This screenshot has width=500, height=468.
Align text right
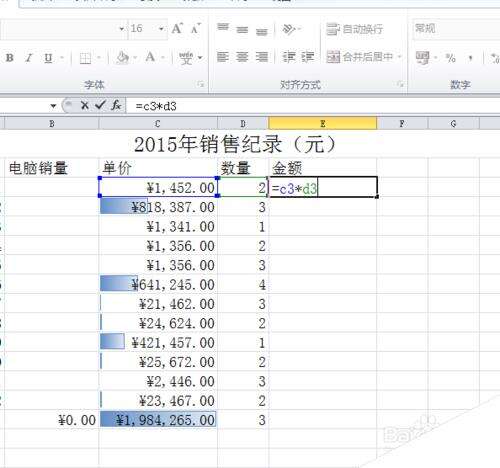262,57
